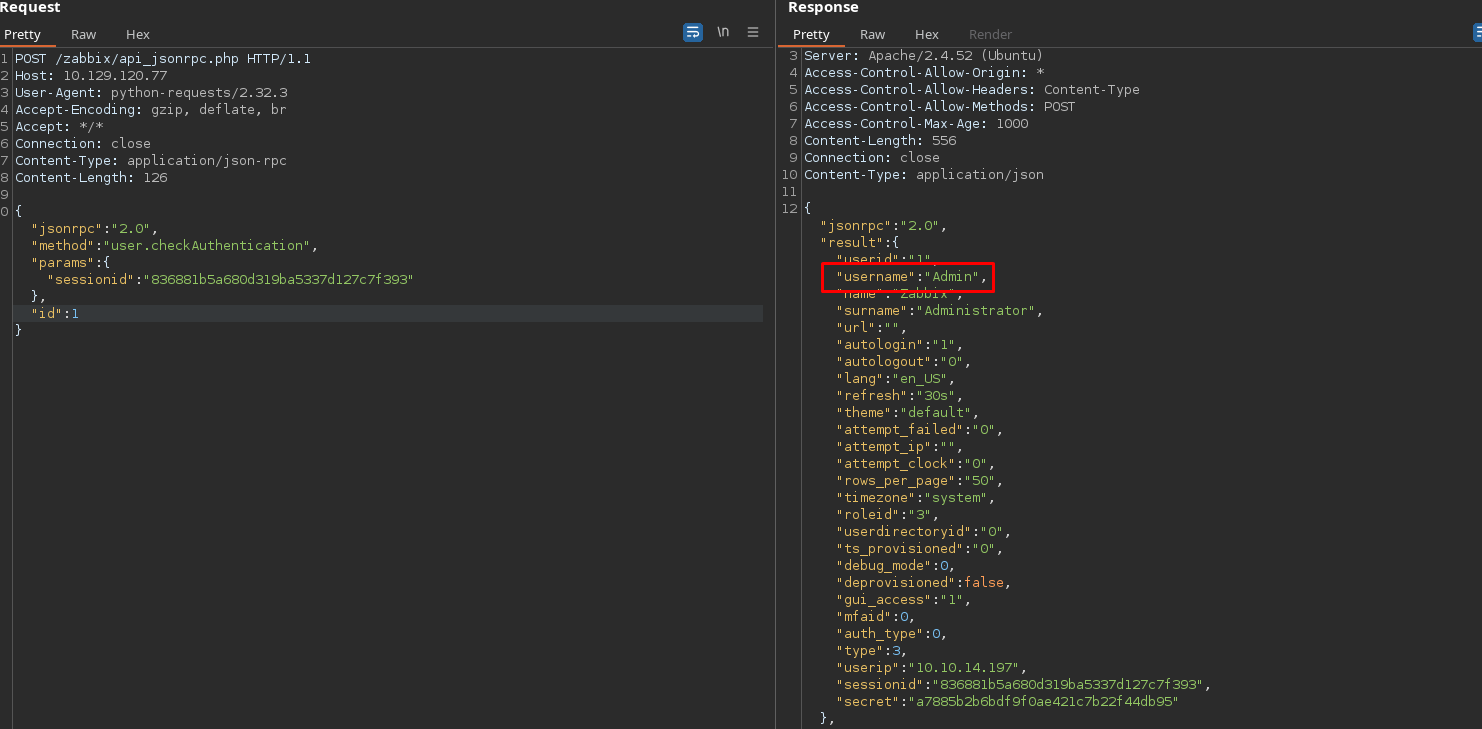
Task: Select the Response Pretty tab
Action: coord(811,34)
